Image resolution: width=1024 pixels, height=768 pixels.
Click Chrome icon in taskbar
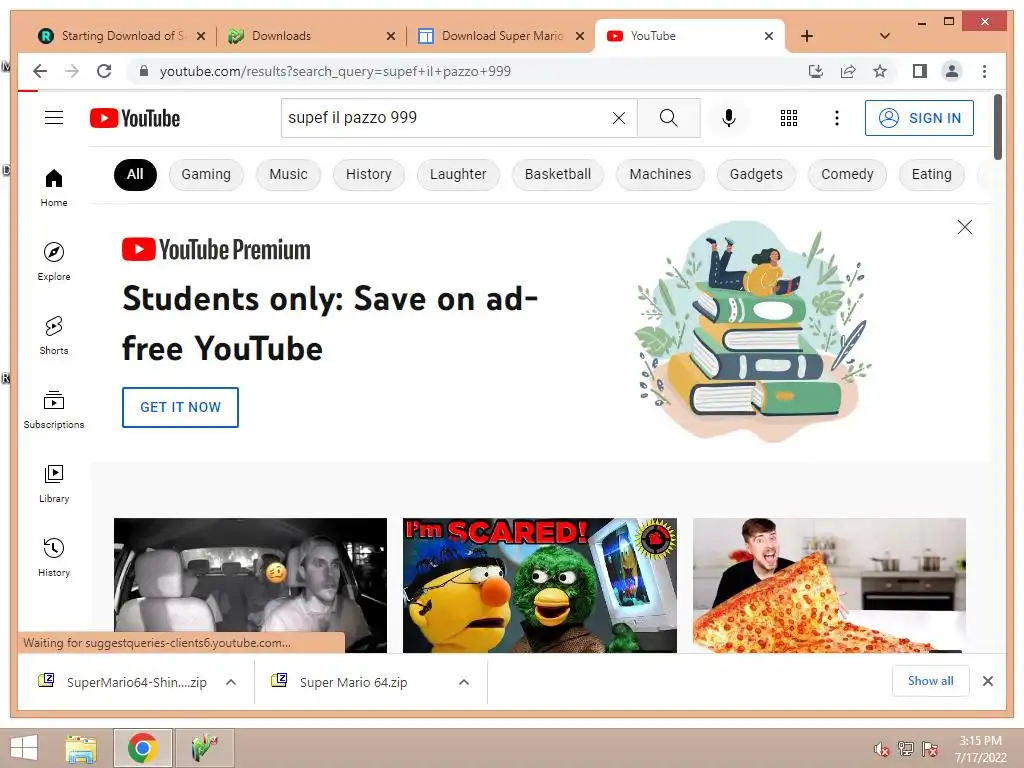click(x=142, y=748)
